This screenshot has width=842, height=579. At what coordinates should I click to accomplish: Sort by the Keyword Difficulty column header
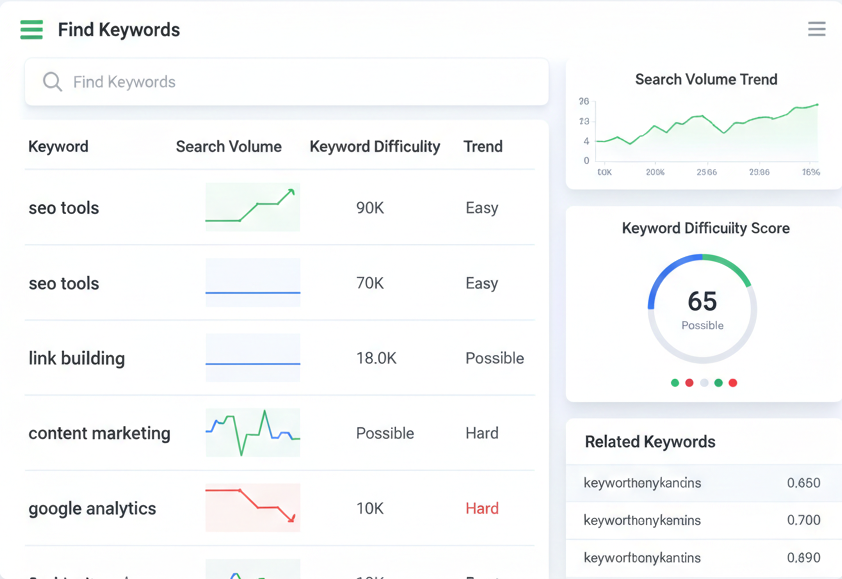(x=374, y=146)
